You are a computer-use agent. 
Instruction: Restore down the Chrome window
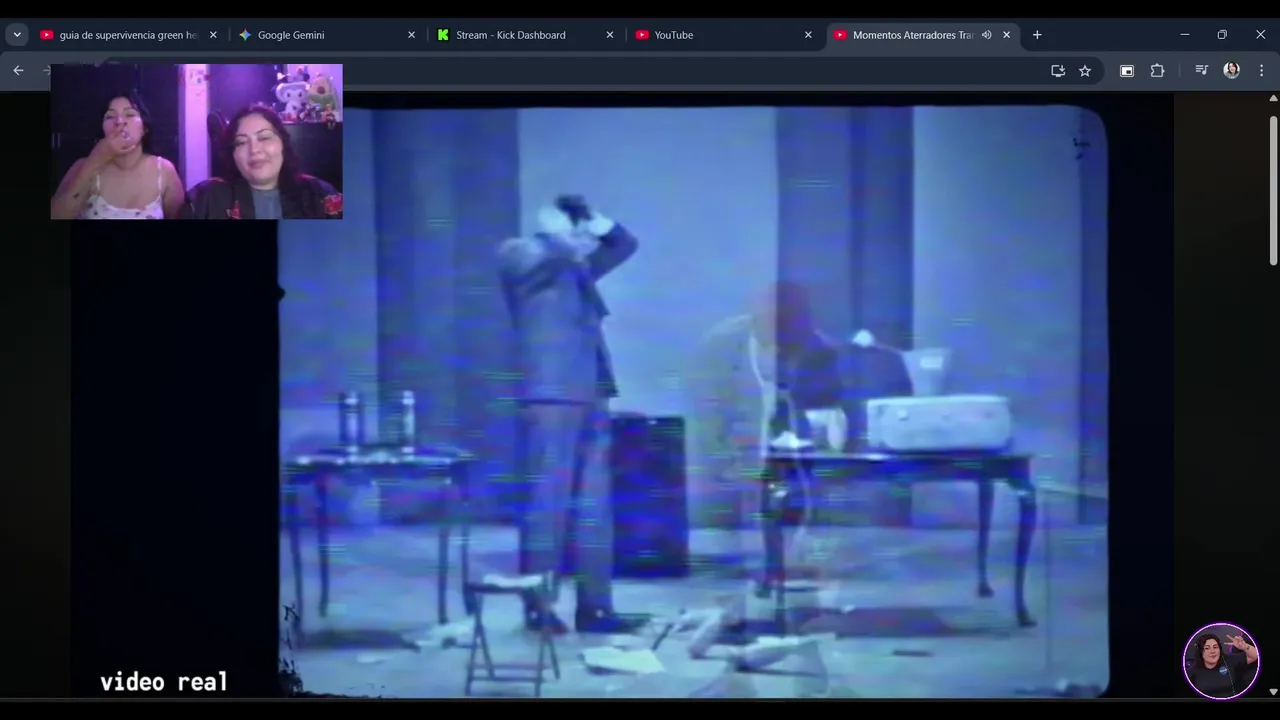1222,35
